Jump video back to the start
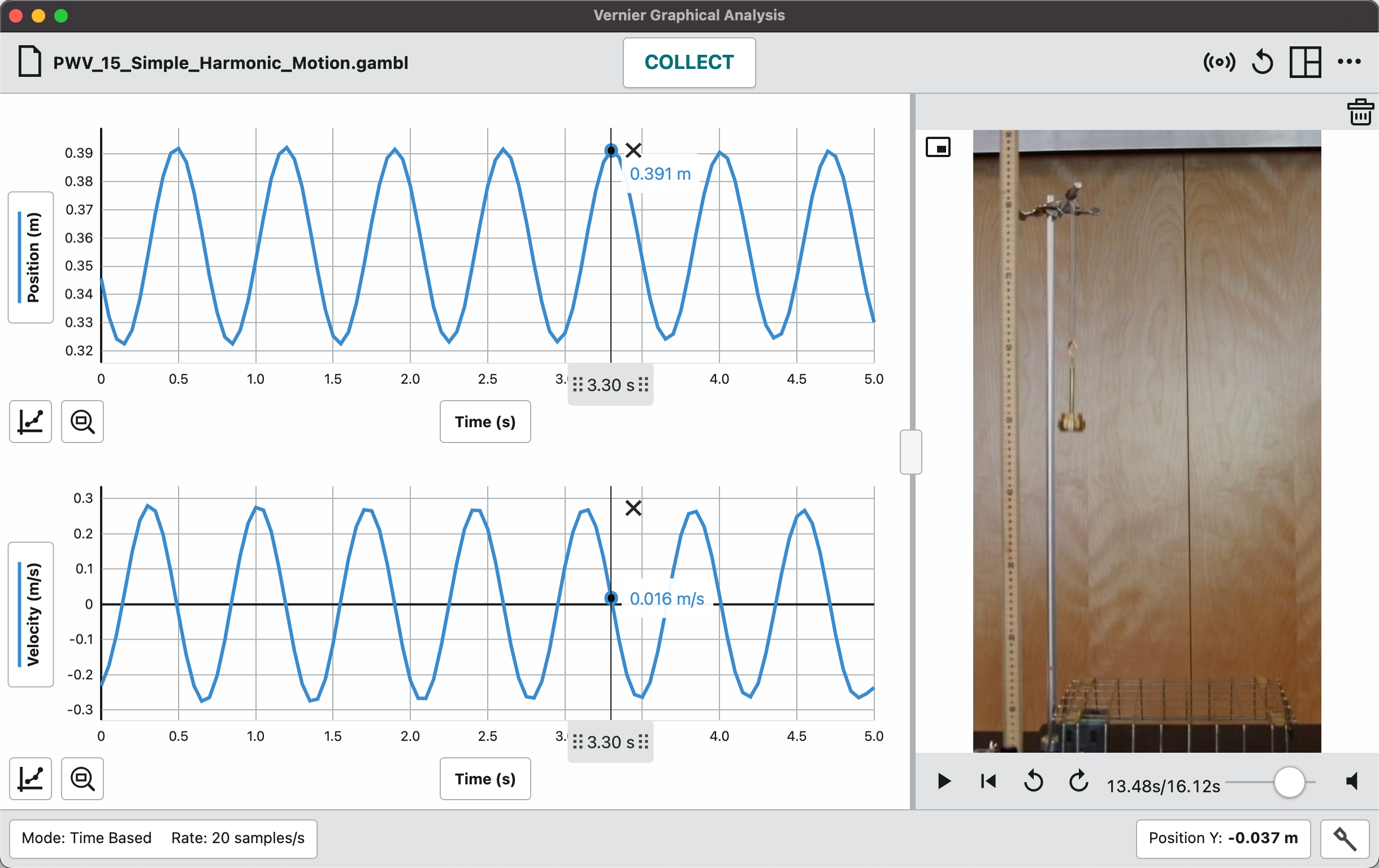The height and width of the screenshot is (868, 1379). coord(988,781)
